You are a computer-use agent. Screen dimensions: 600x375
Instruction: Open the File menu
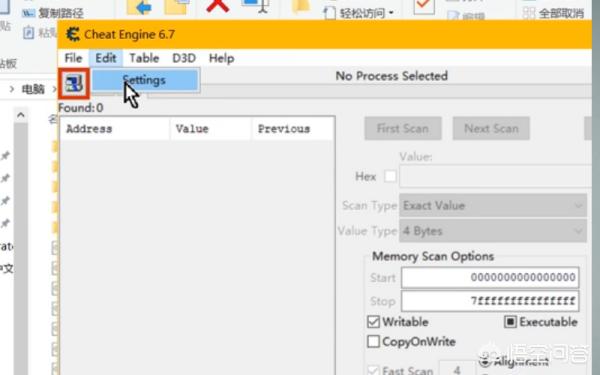[x=73, y=58]
